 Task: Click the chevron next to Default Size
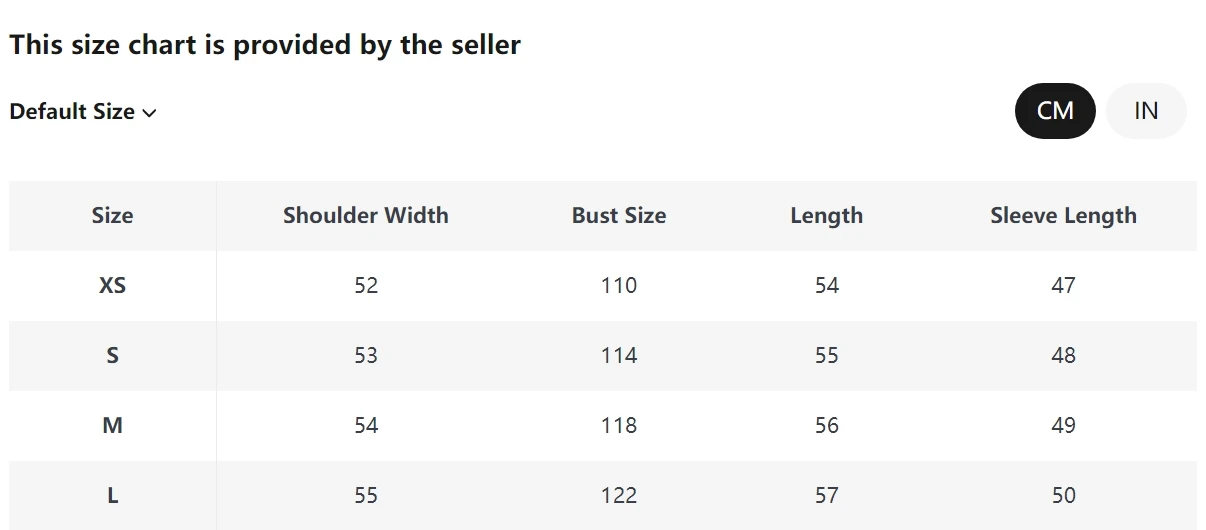coord(150,113)
